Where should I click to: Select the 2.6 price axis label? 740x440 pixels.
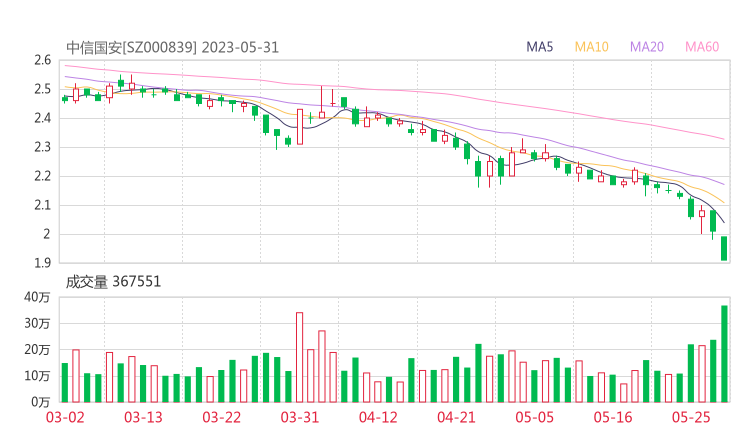pos(42,60)
